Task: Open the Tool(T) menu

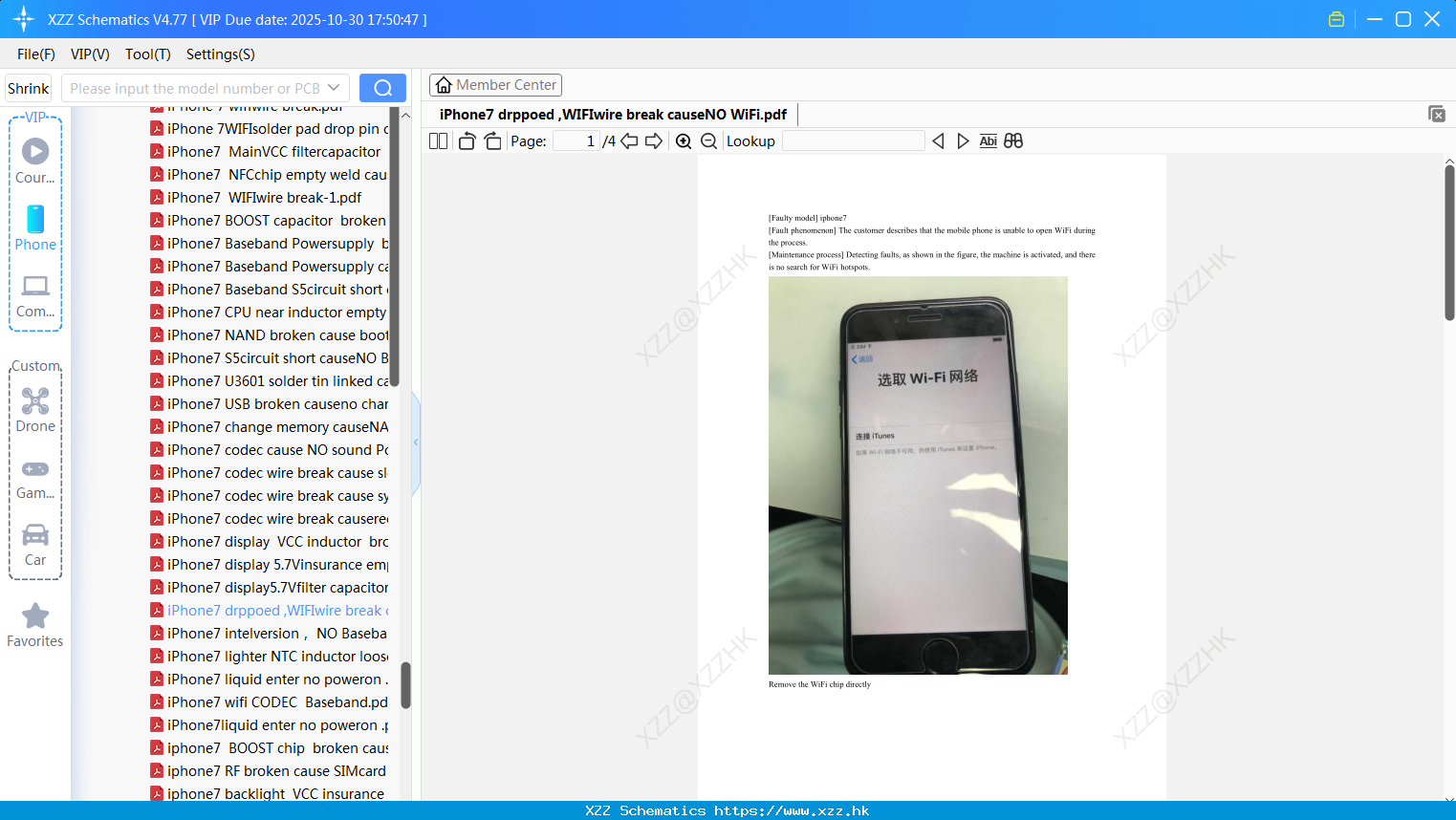Action: (148, 54)
